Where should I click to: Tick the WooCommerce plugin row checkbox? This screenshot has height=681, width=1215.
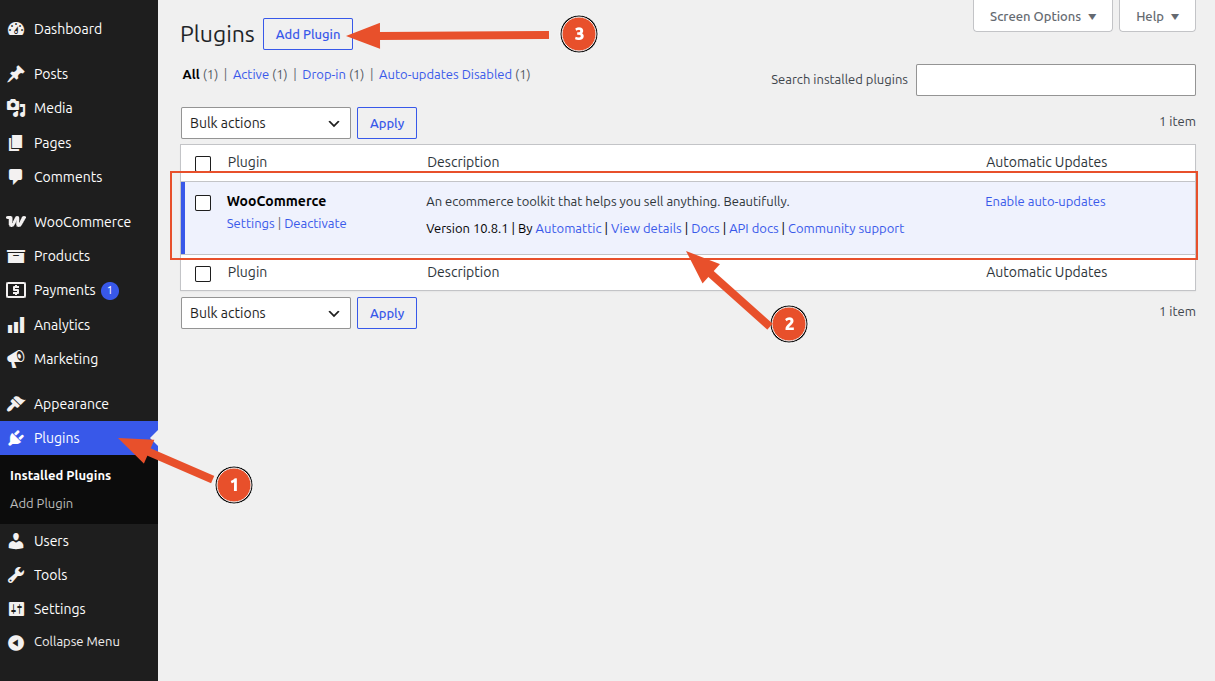tap(203, 203)
